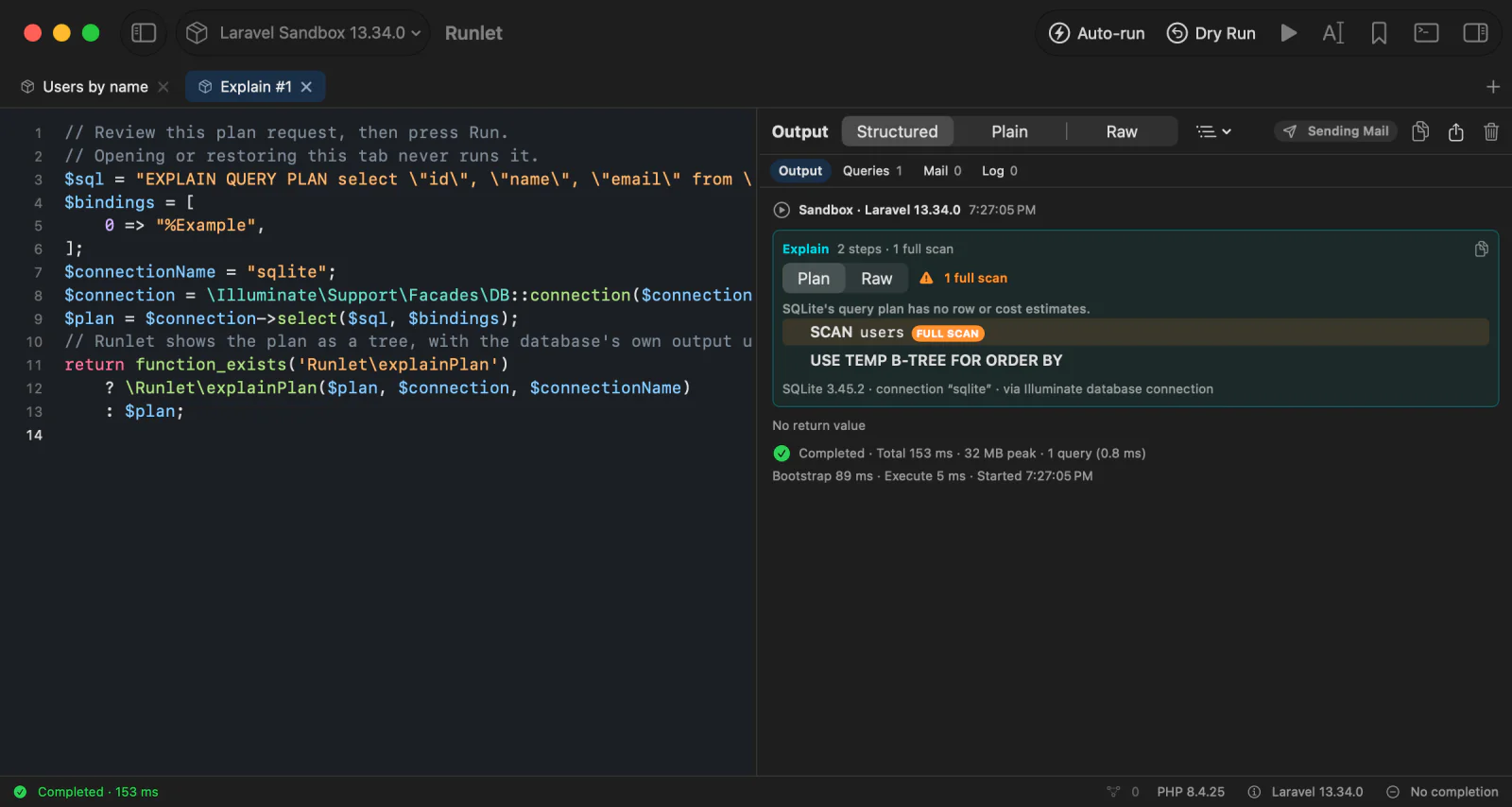Switch to the Queries sub-tab

(872, 171)
